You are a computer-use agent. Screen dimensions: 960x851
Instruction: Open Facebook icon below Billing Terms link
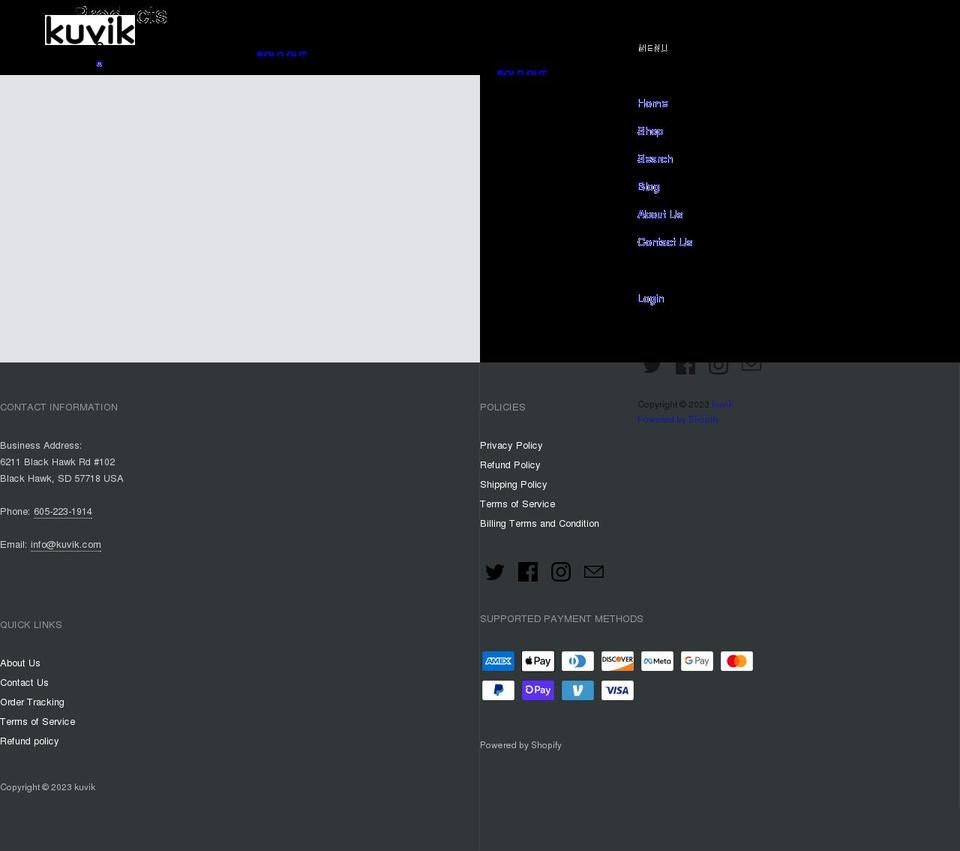[x=528, y=572]
